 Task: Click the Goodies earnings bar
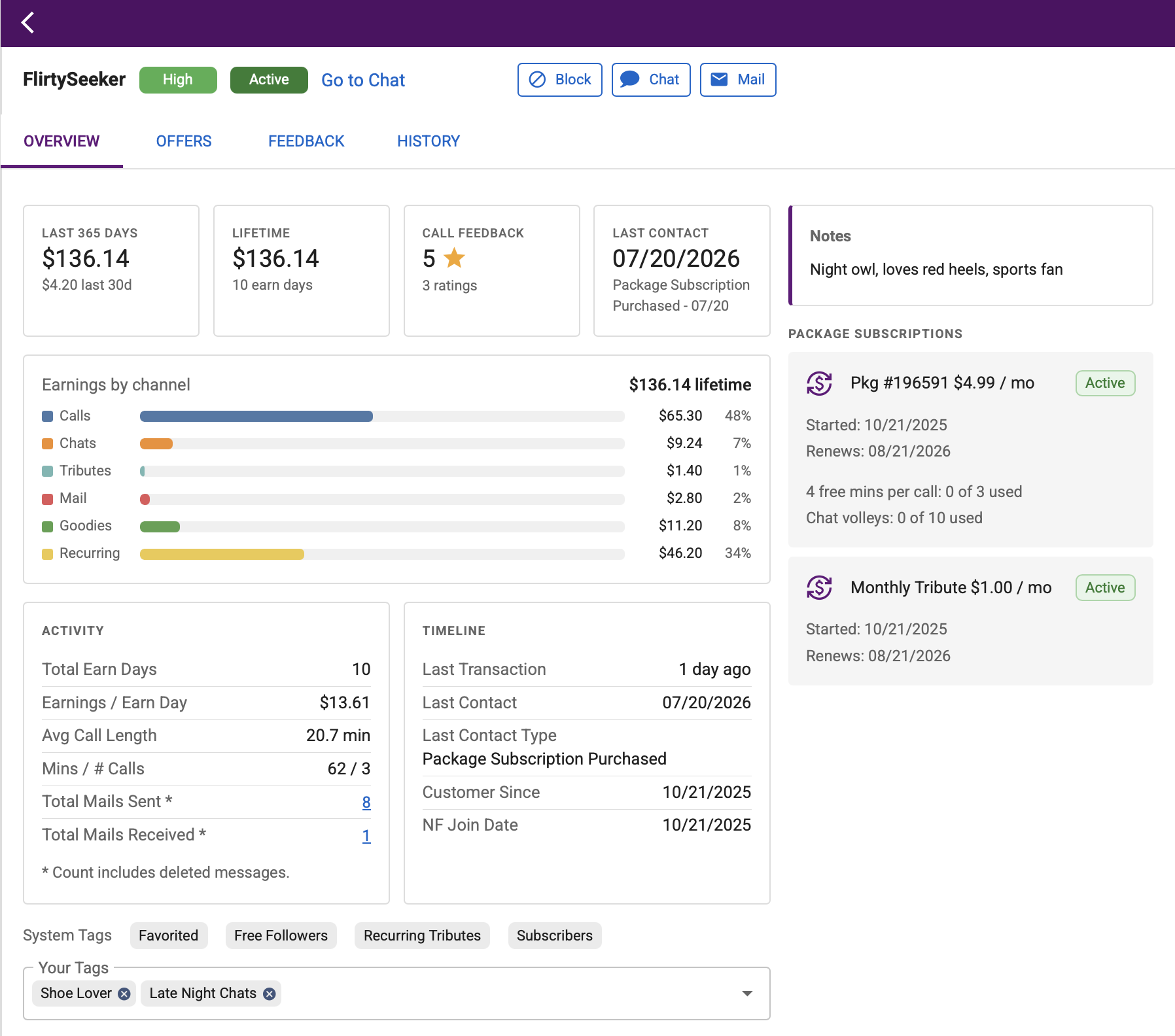(160, 527)
